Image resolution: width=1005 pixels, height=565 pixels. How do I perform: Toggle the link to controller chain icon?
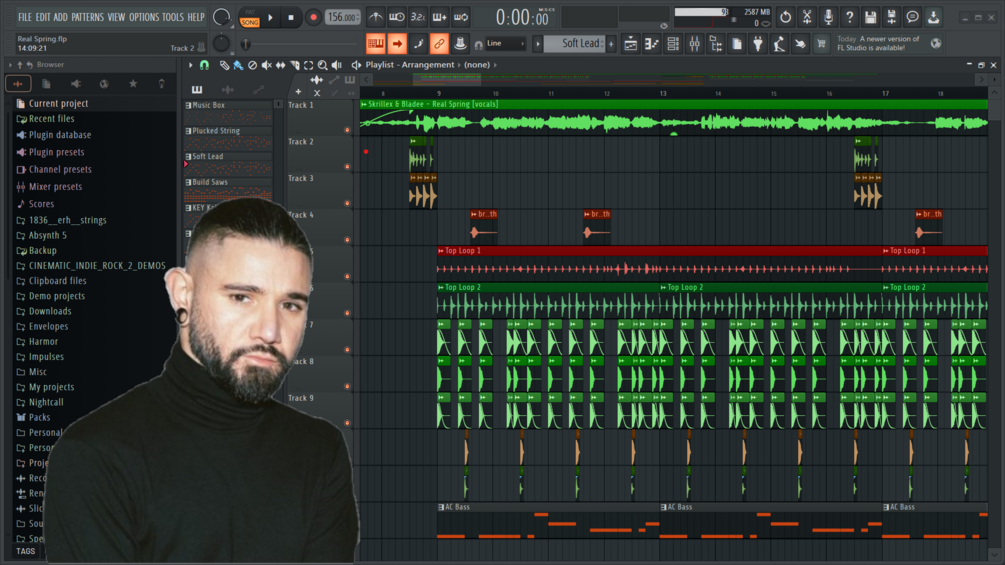point(439,44)
